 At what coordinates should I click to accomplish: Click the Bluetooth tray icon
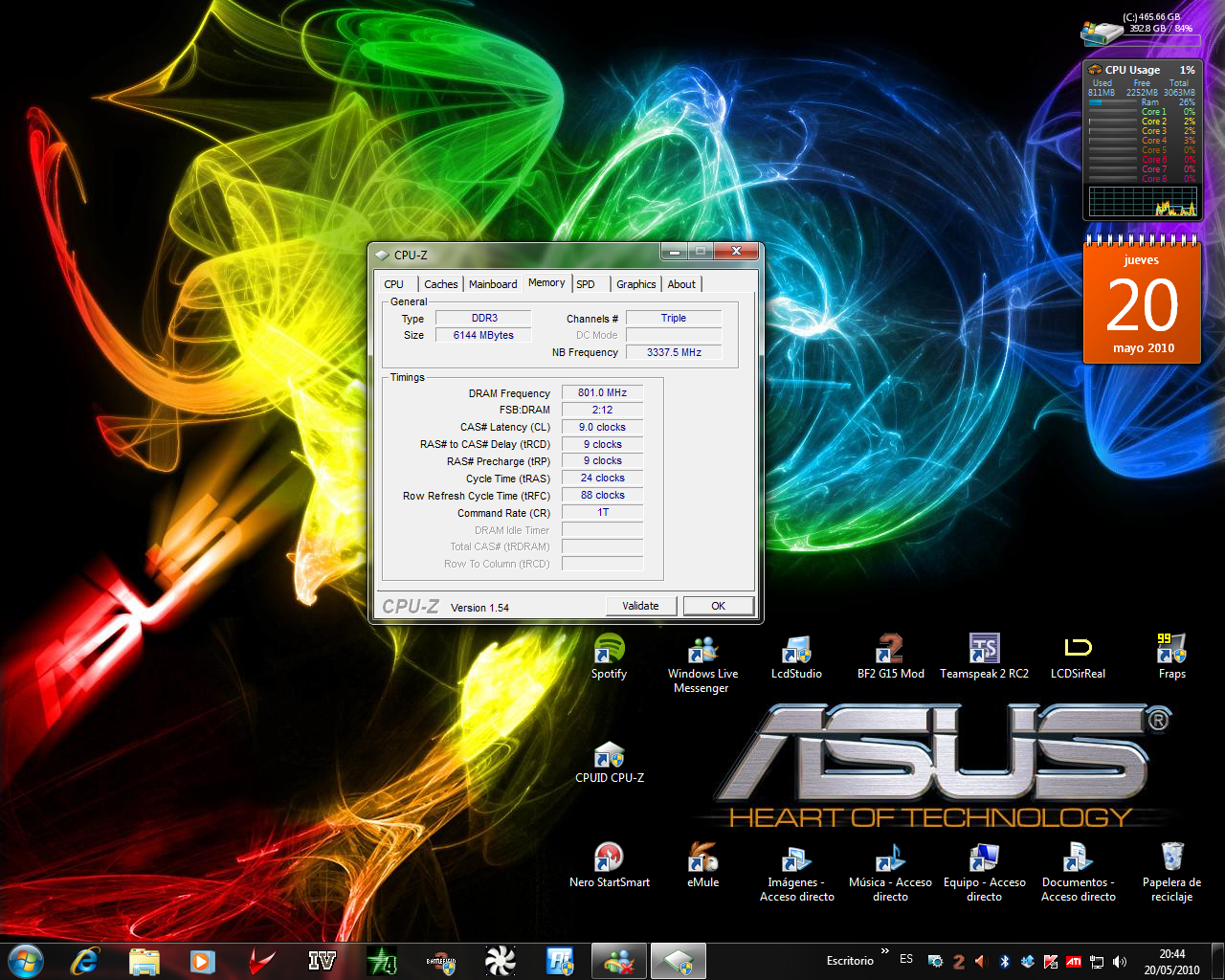coord(1004,961)
